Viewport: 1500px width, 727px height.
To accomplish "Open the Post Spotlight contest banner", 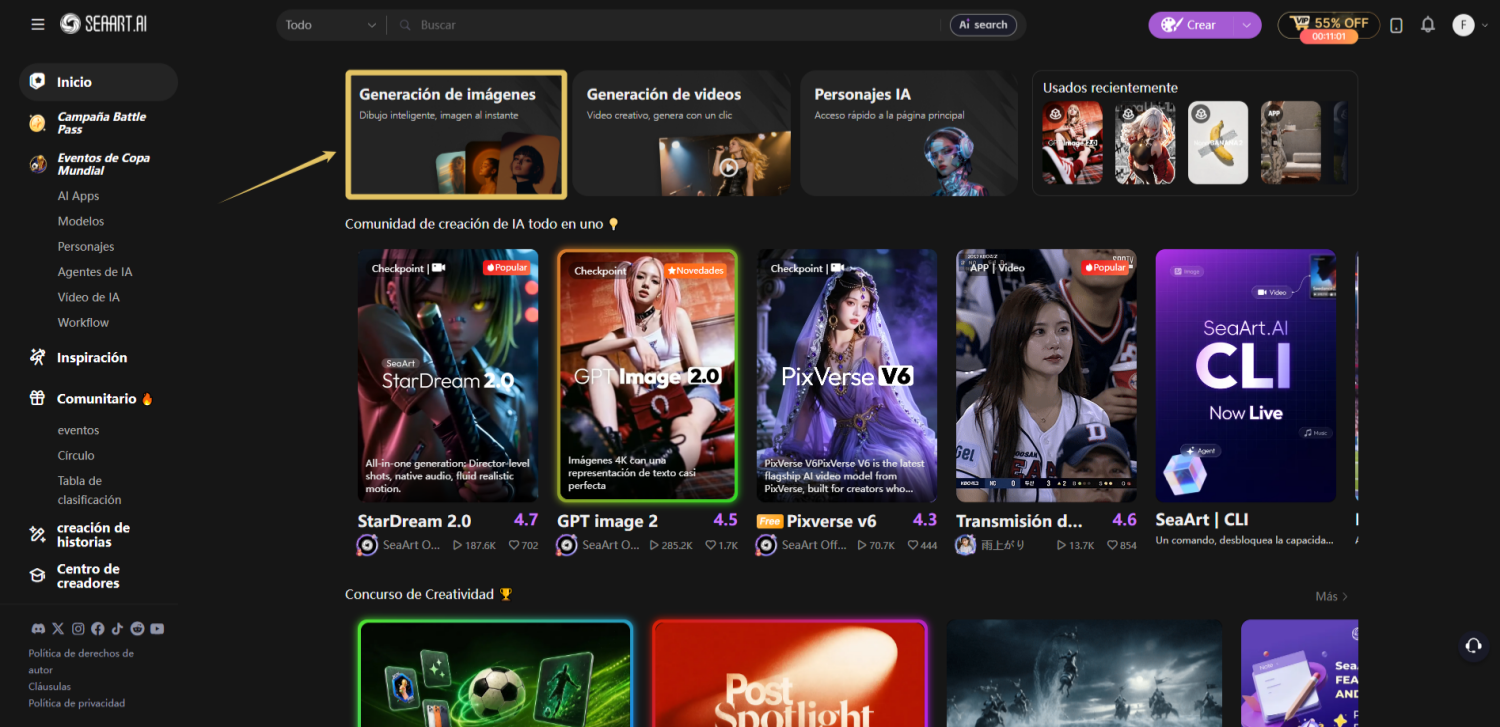I will (x=790, y=673).
